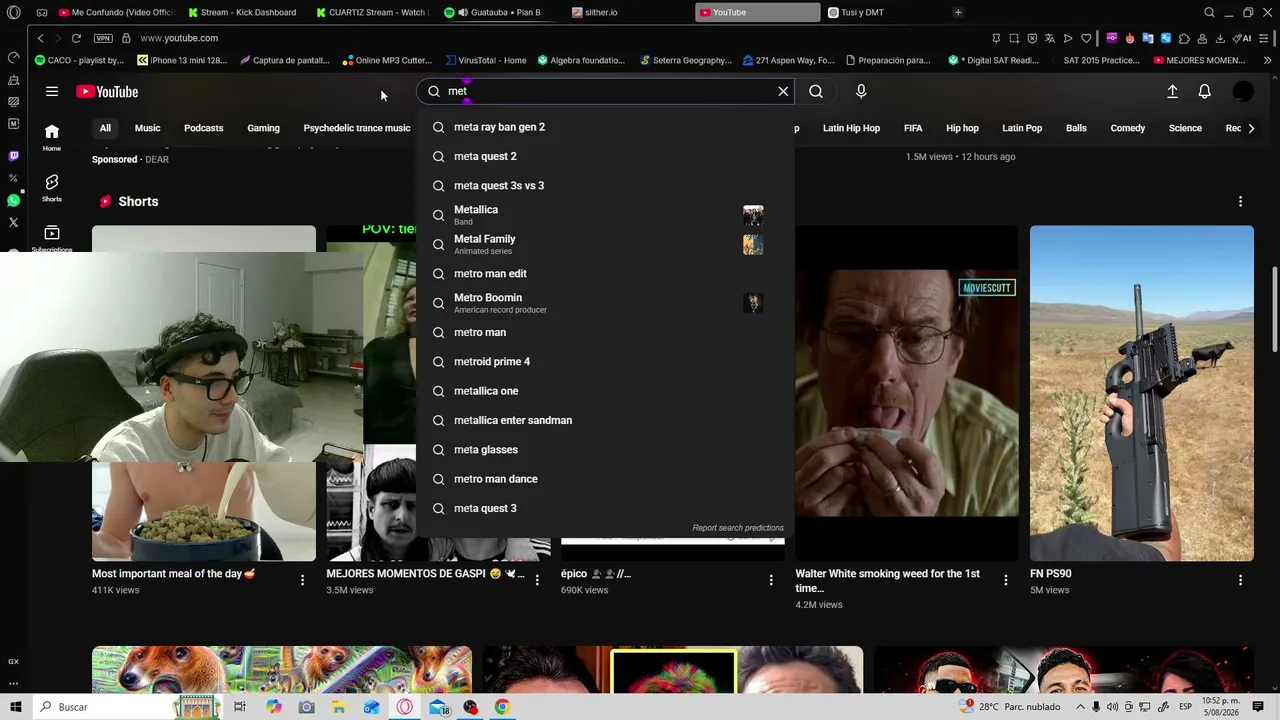Select suggestion 'meta glasses'
Viewport: 1280px width, 720px height.
click(x=605, y=450)
